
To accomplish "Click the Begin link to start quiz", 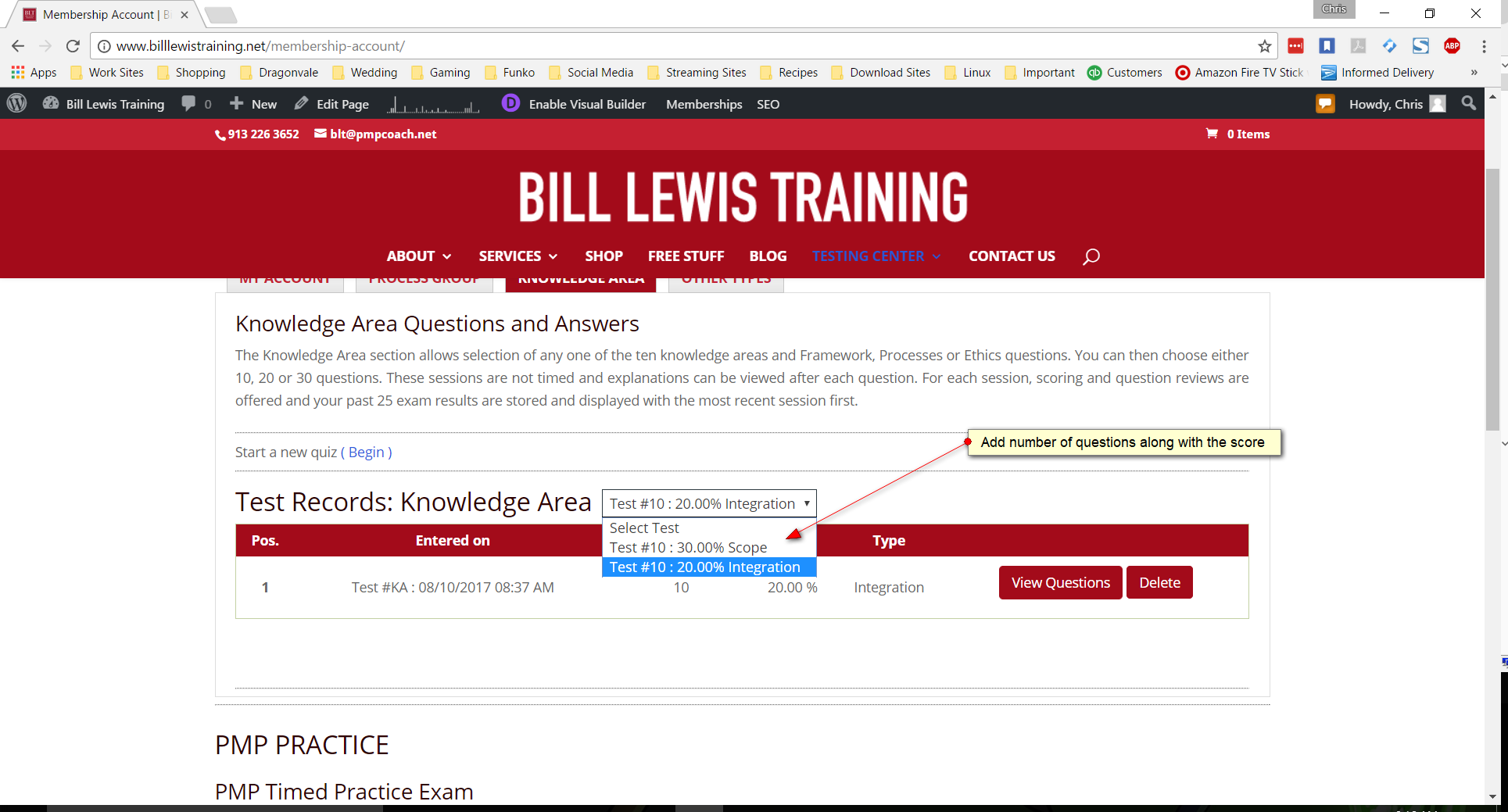I will (367, 453).
